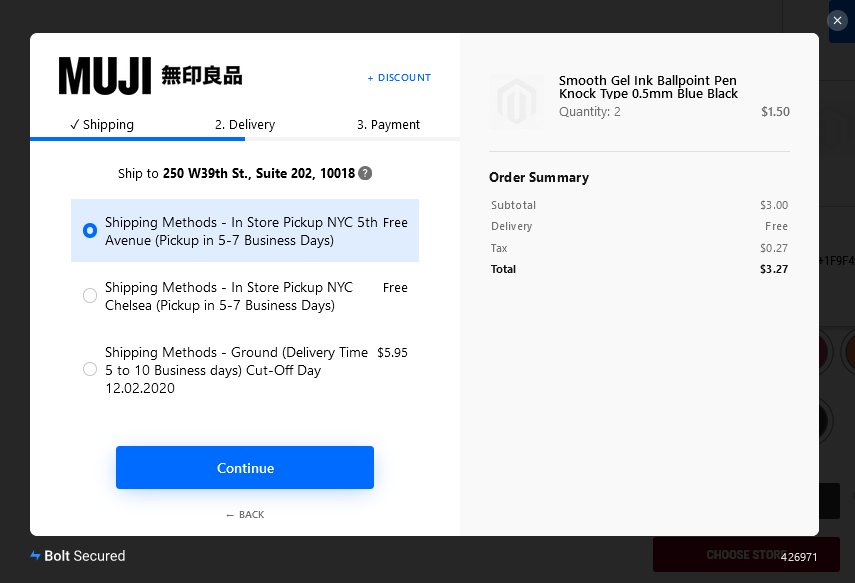Click the Bolt Secured badge

(77, 556)
